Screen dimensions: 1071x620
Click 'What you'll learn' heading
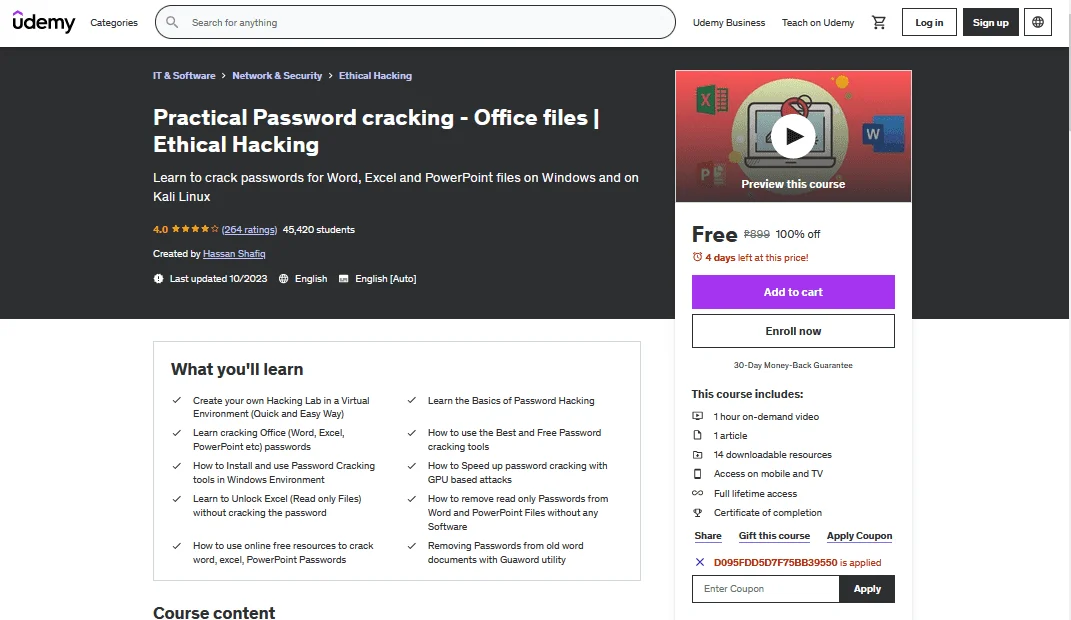click(x=237, y=369)
